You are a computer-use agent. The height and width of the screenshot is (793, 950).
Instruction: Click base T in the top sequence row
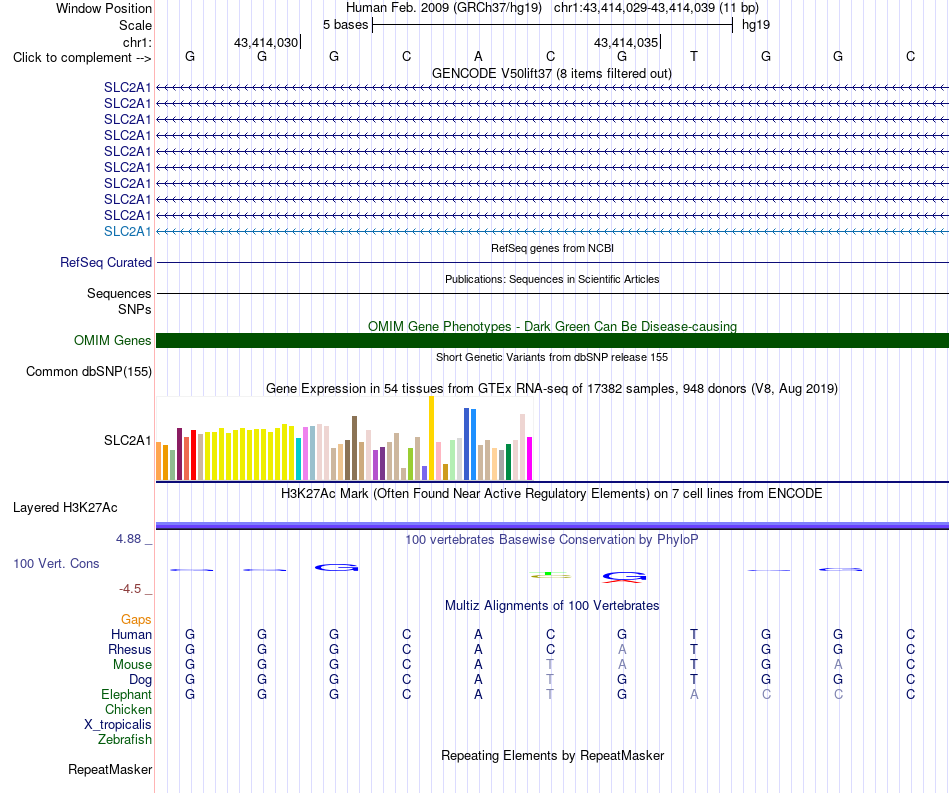[x=694, y=56]
